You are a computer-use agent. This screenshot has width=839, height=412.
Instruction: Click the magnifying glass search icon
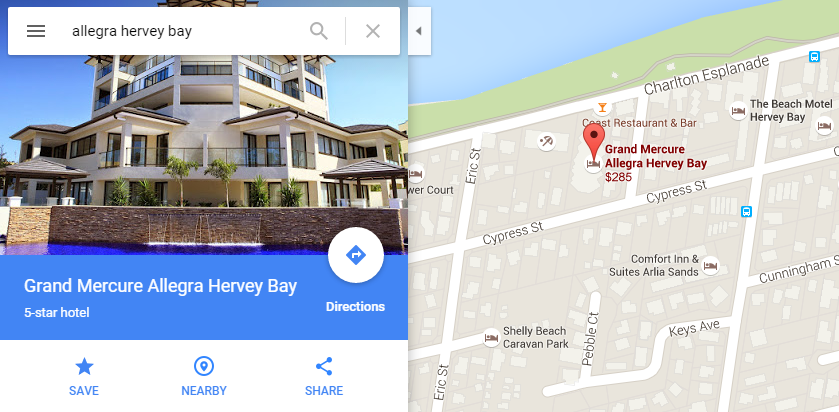(319, 31)
